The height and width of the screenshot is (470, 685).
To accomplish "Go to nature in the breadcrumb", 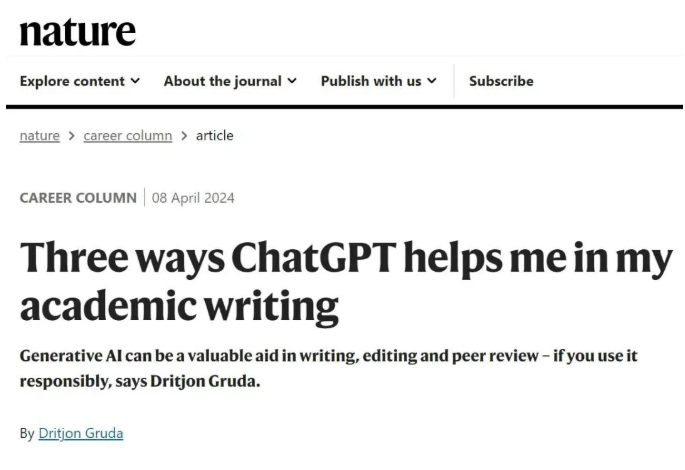I will (x=40, y=135).
